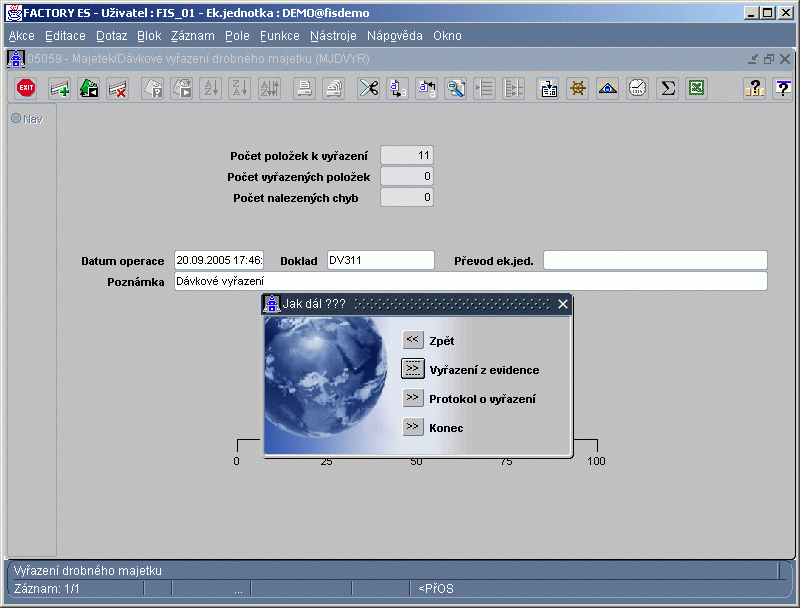
Task: Click the magnifier search icon in toolbar
Action: pos(455,88)
